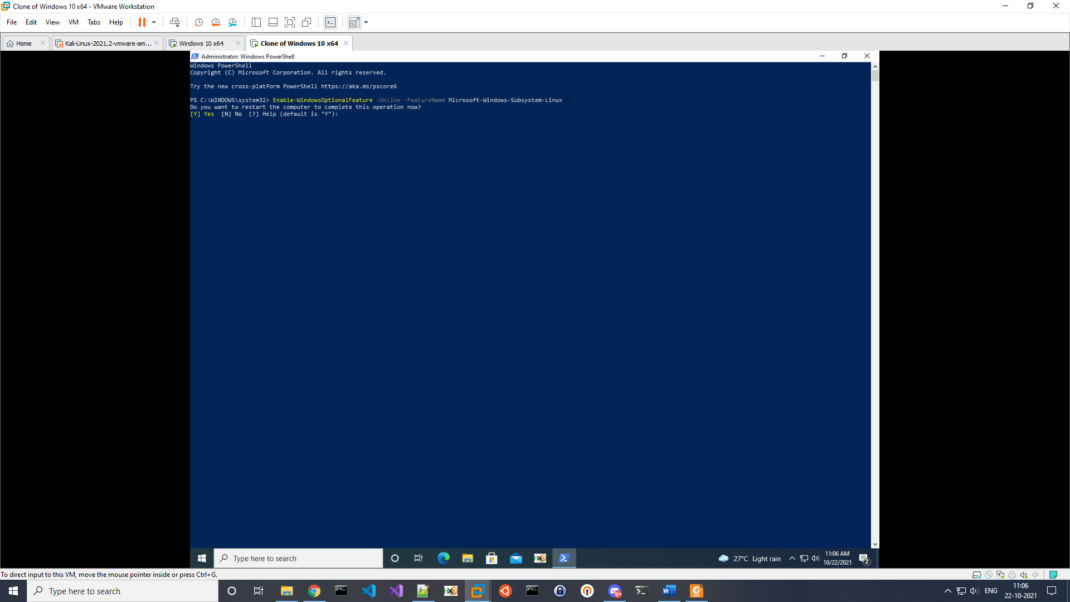Switch to the Windows 10 x64 tab

point(204,43)
